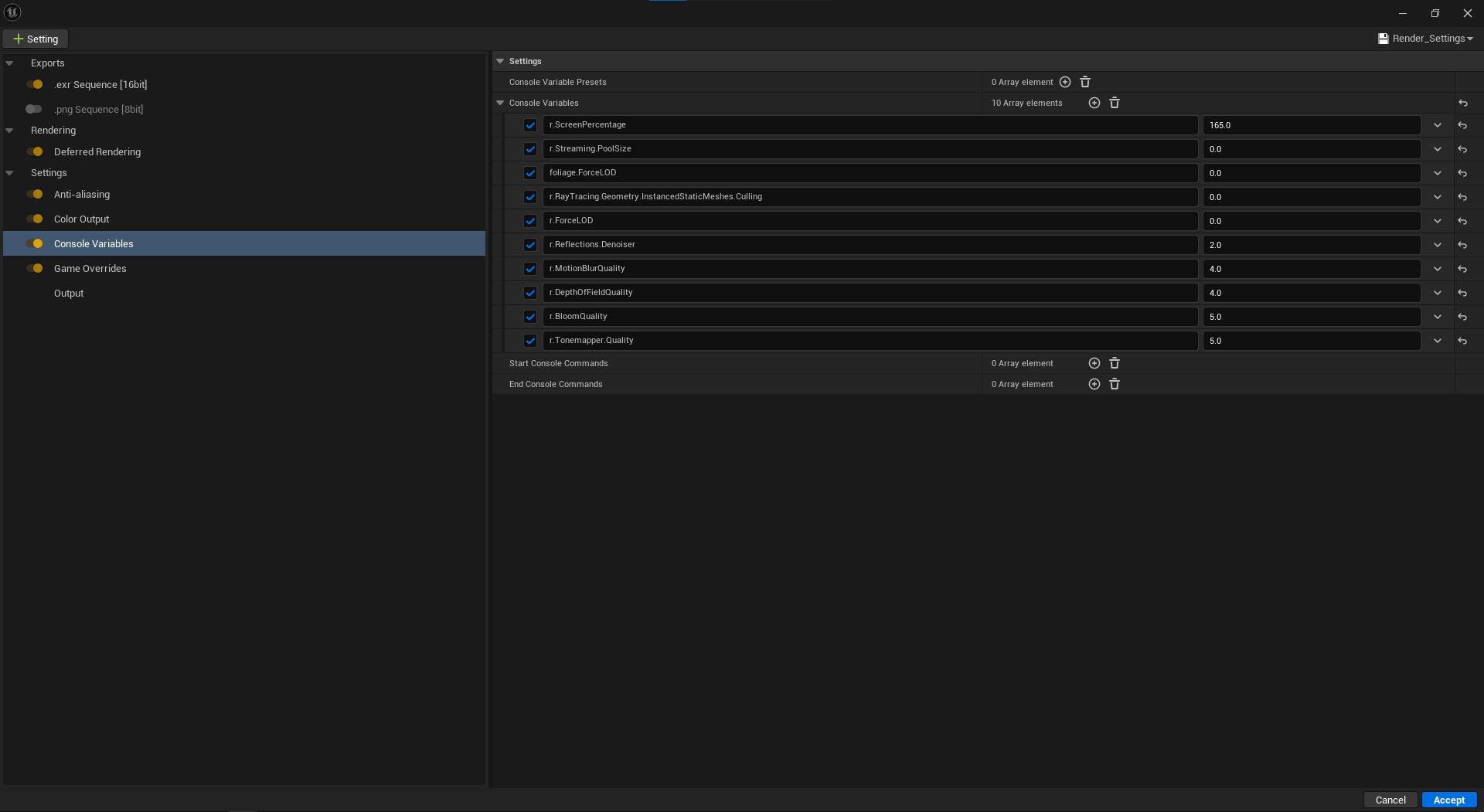Add element to Start Console Commands

(1094, 362)
